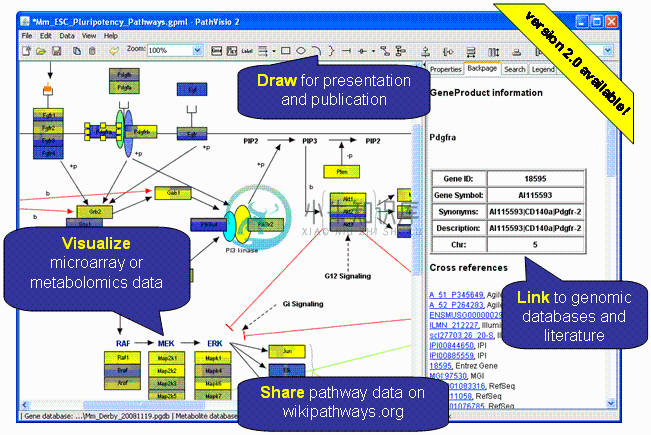651x435 pixels.
Task: Select the brace shape tool
Action: (331, 50)
